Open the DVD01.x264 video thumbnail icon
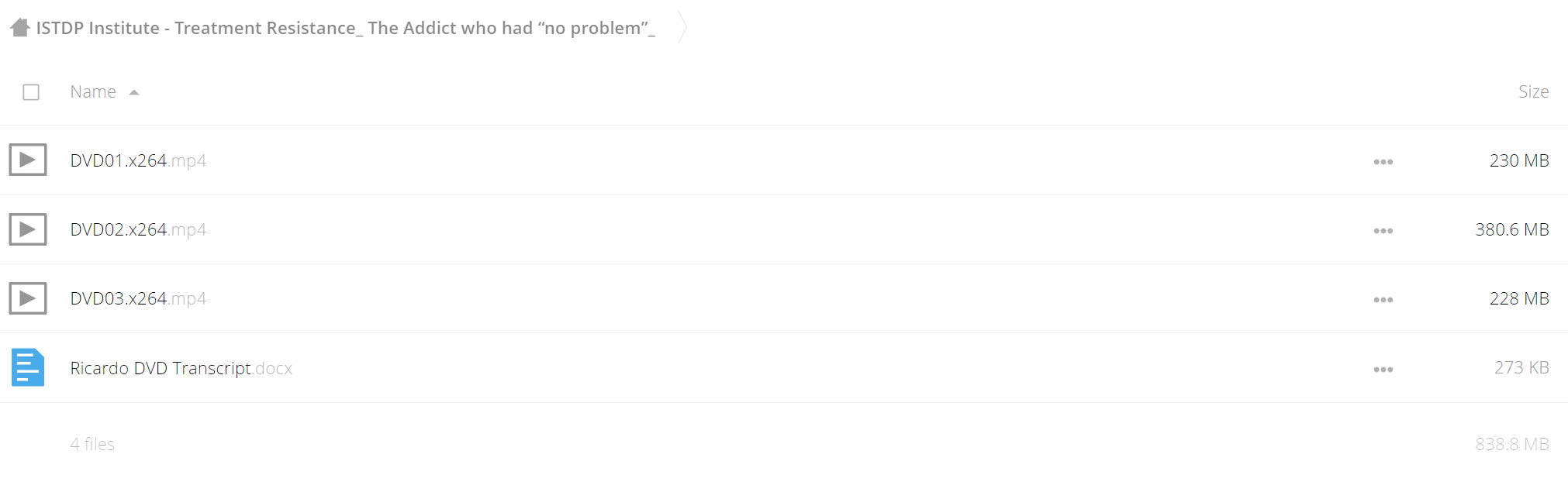This screenshot has height=499, width=1568. [28, 160]
